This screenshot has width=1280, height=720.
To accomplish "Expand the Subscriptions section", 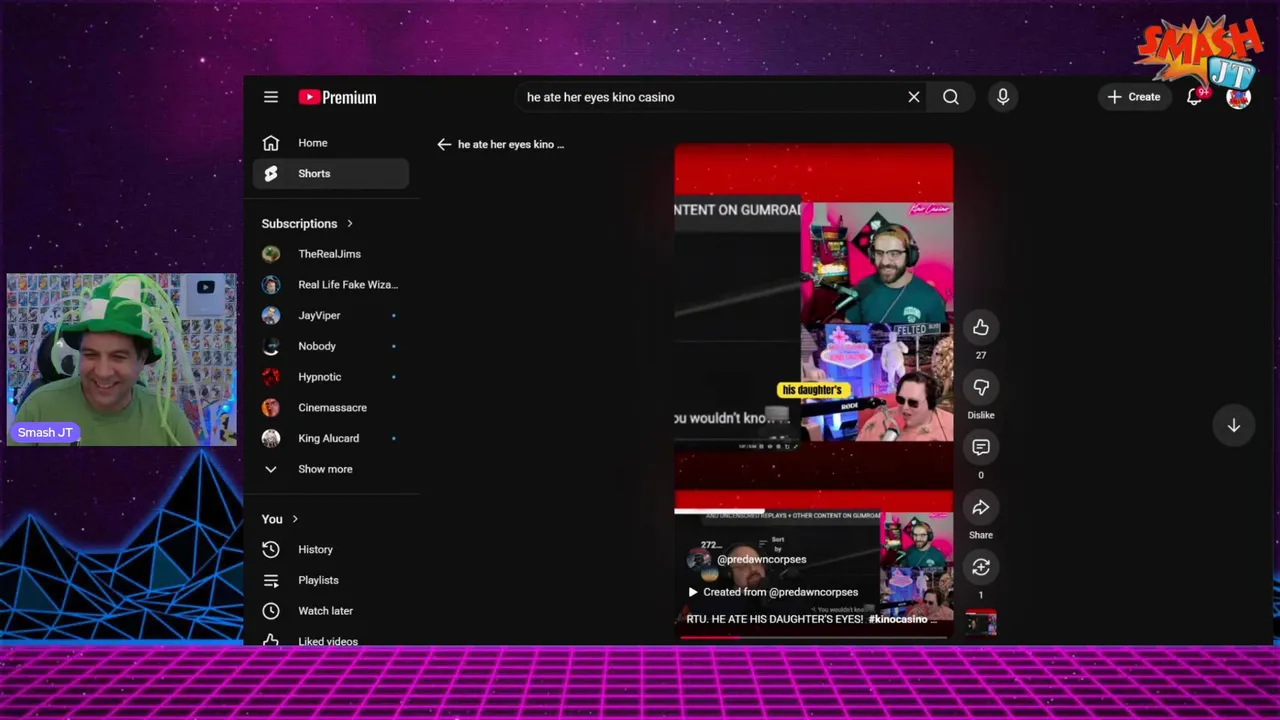I will tap(307, 224).
